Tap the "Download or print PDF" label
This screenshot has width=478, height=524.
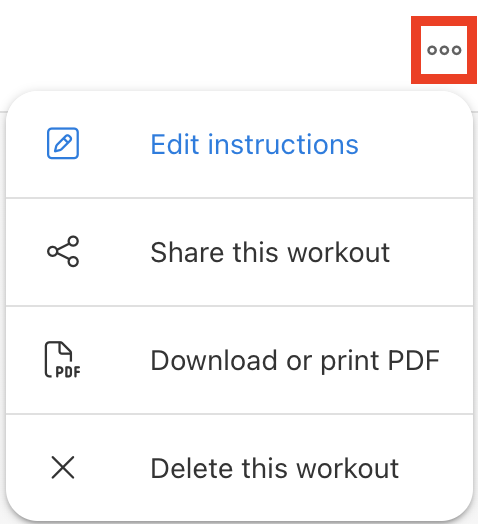pyautogui.click(x=295, y=361)
